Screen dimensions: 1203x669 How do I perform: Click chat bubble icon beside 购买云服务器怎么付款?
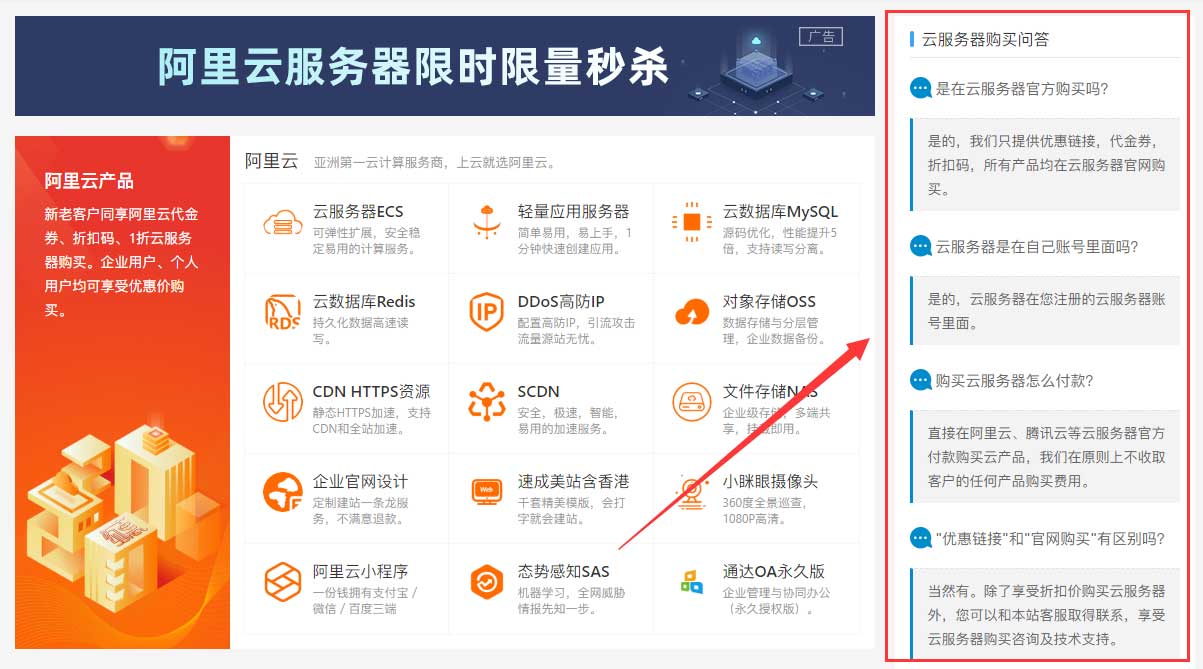pyautogui.click(x=921, y=381)
